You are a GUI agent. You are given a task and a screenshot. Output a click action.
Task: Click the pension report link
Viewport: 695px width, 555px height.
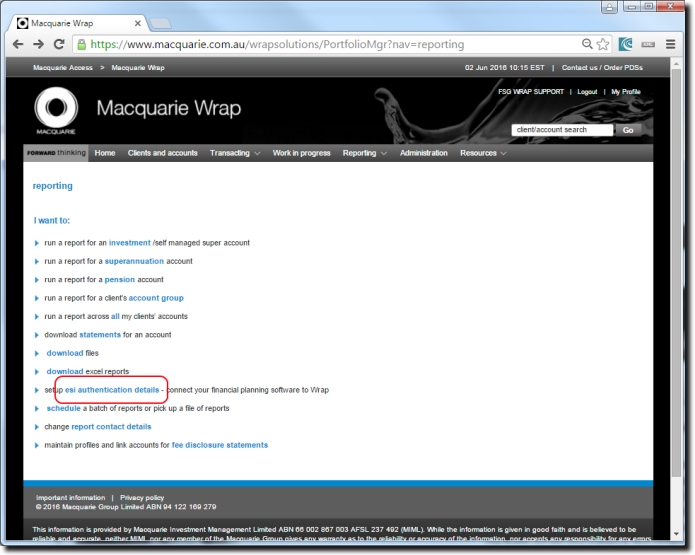pos(120,280)
